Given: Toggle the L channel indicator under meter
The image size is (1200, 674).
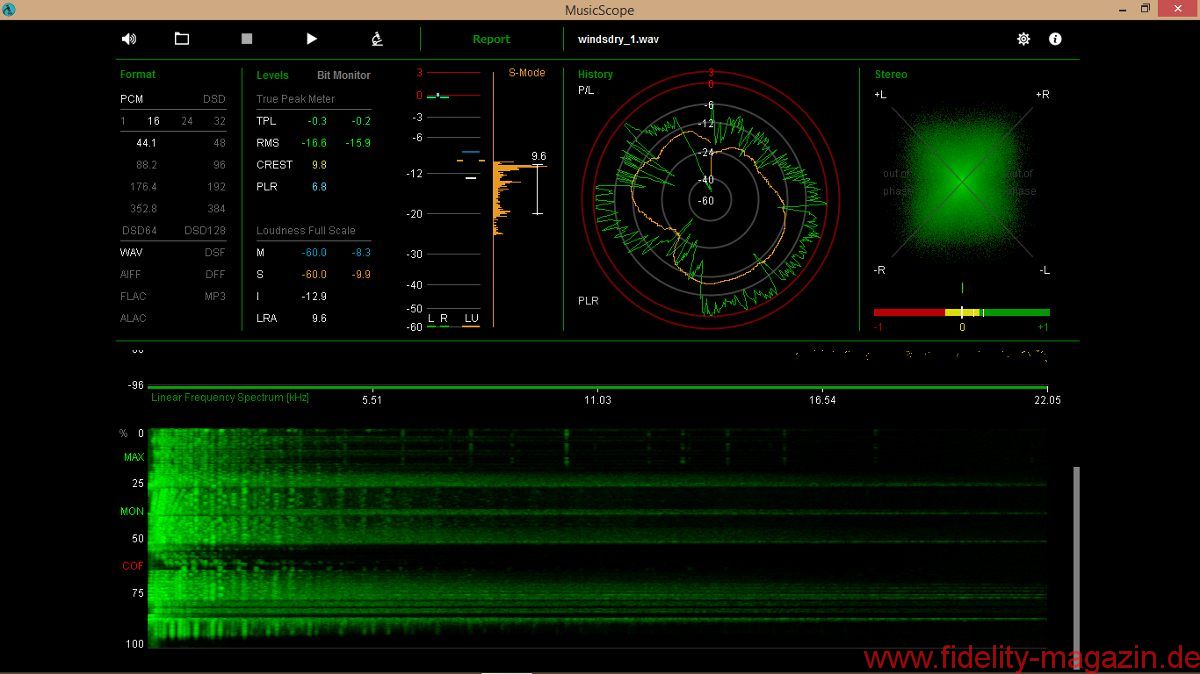Looking at the screenshot, I should [431, 318].
